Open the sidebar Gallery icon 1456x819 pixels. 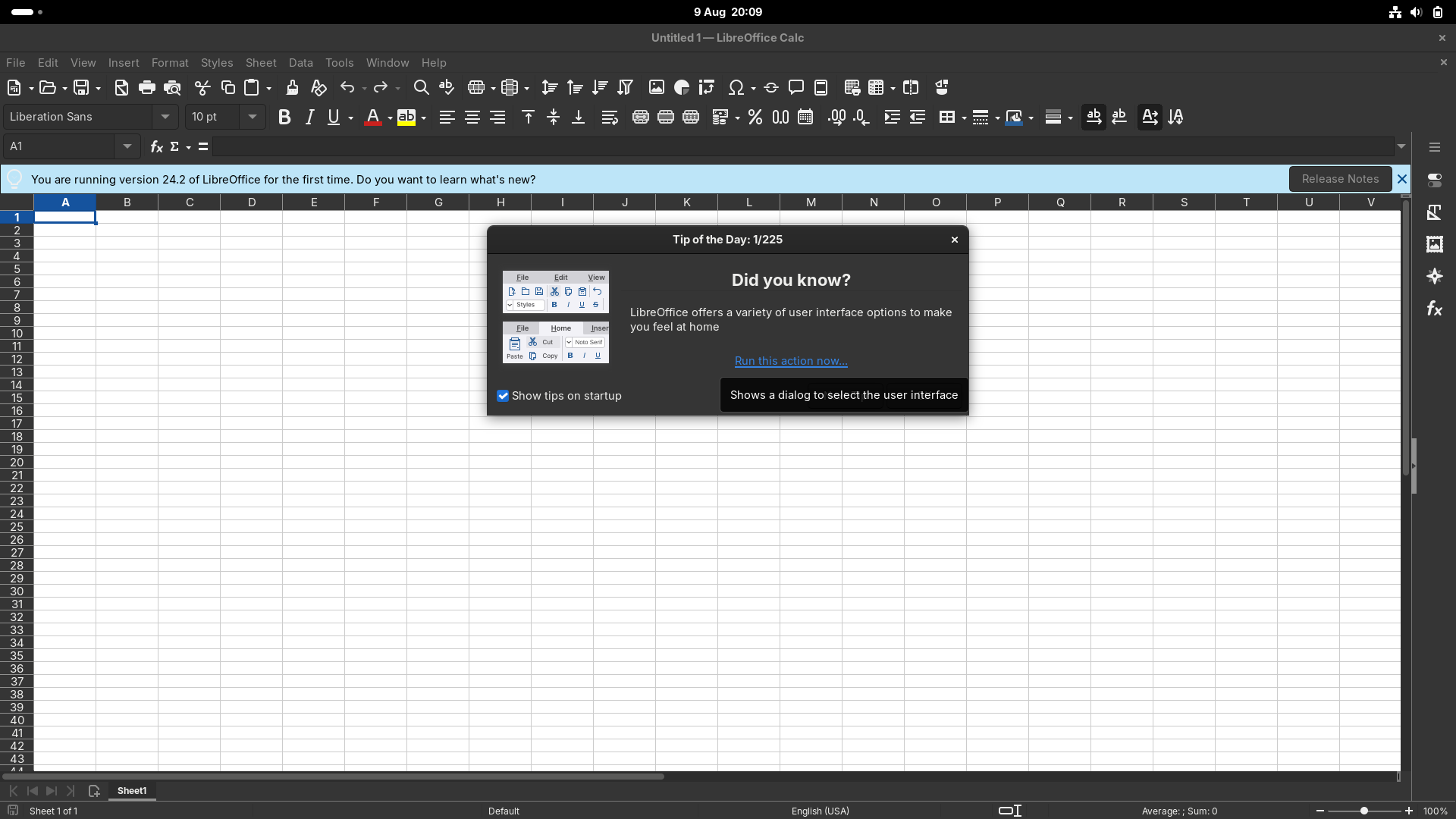(1434, 244)
